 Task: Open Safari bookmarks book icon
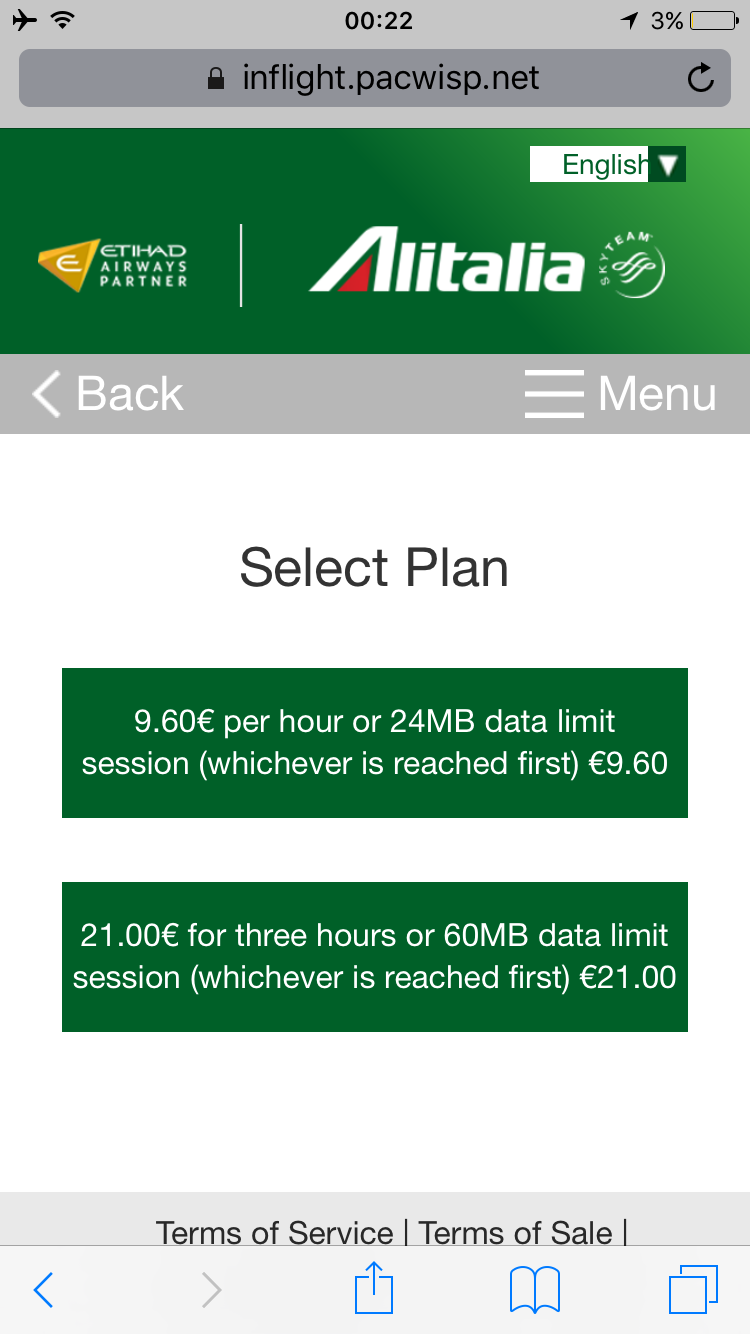[x=535, y=1288]
